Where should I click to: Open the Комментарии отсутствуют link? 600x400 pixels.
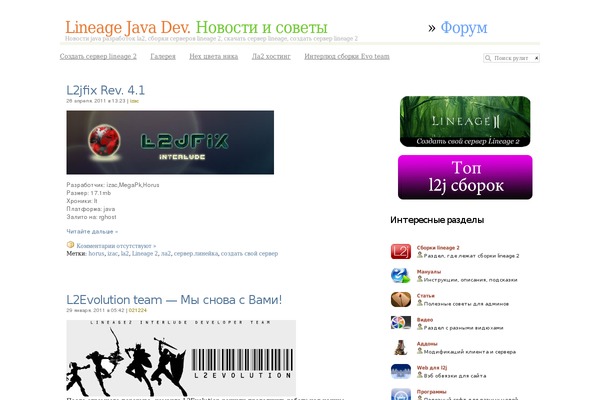tap(116, 246)
